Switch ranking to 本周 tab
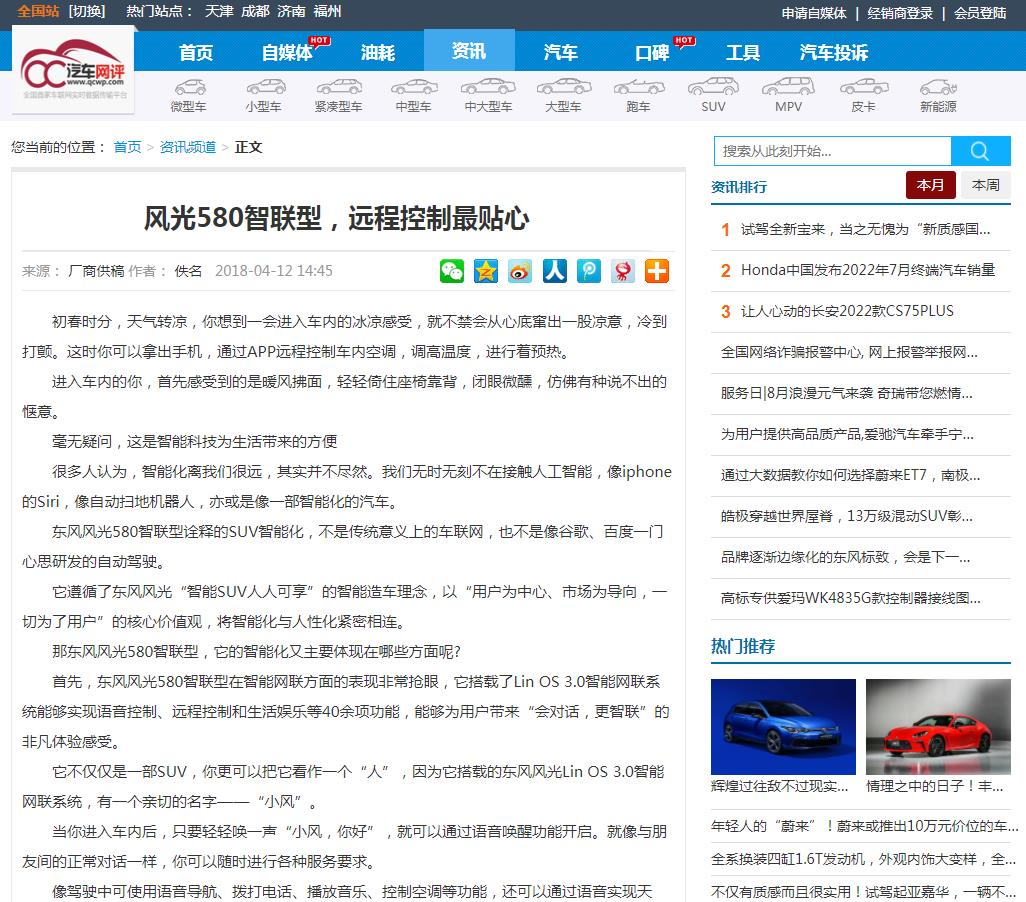Screen dimensions: 1026x902 click(x=985, y=185)
